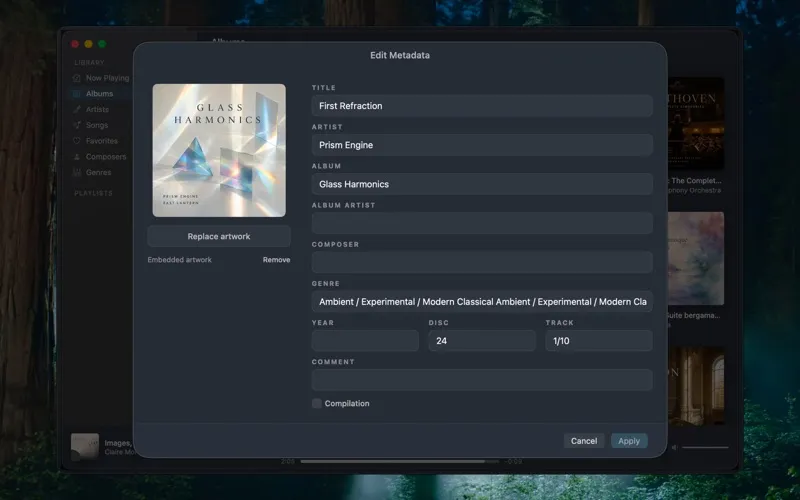The width and height of the screenshot is (800, 500).
Task: Click the Favorites heart icon
Action: [77, 141]
